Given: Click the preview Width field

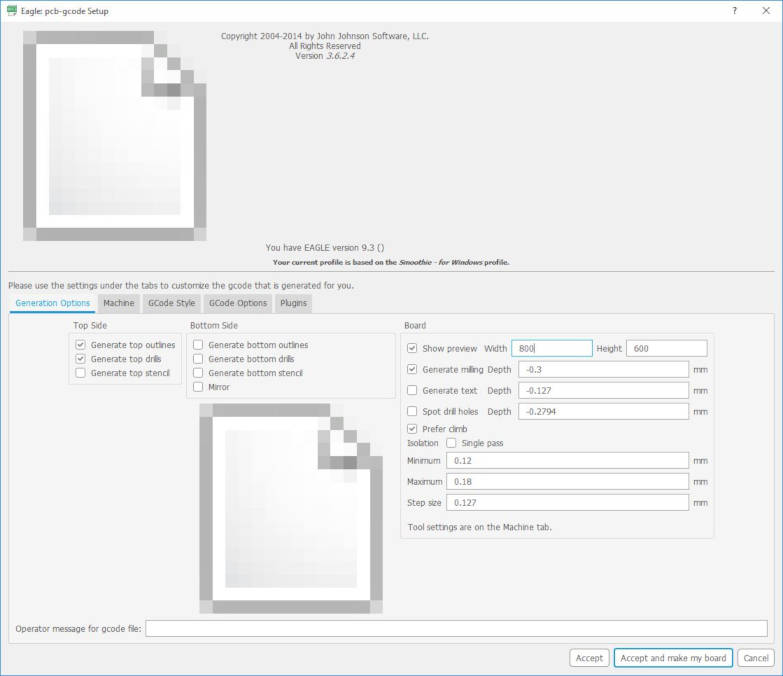Looking at the screenshot, I should click(x=552, y=348).
